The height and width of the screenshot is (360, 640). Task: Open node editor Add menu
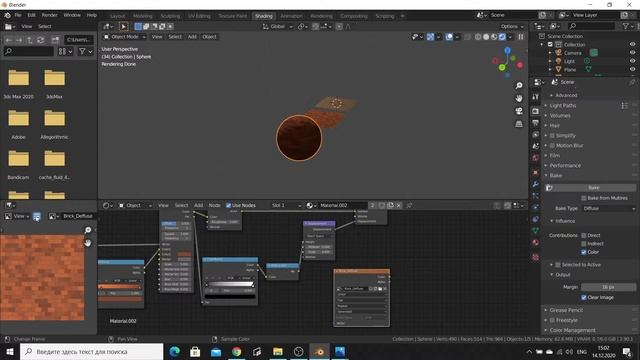coord(198,205)
